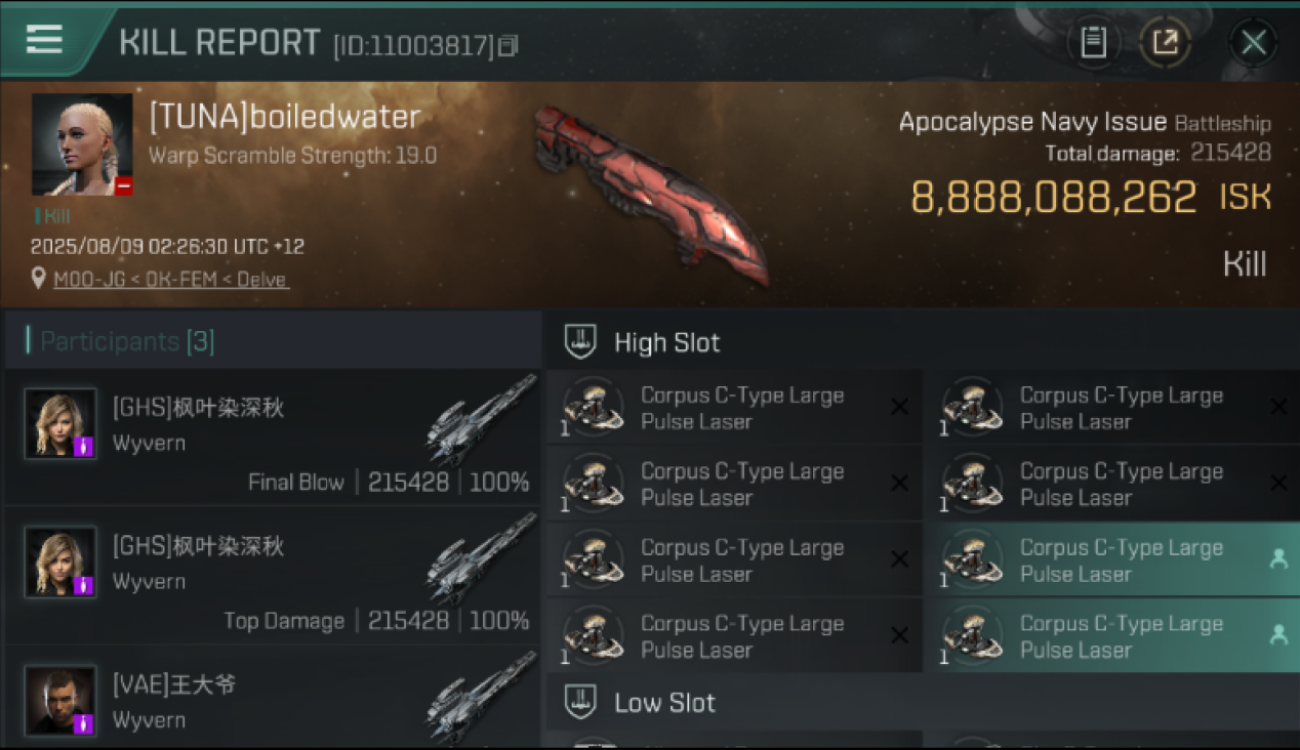Open [VAE]王大爷 character portrait
The image size is (1300, 750).
[x=61, y=700]
